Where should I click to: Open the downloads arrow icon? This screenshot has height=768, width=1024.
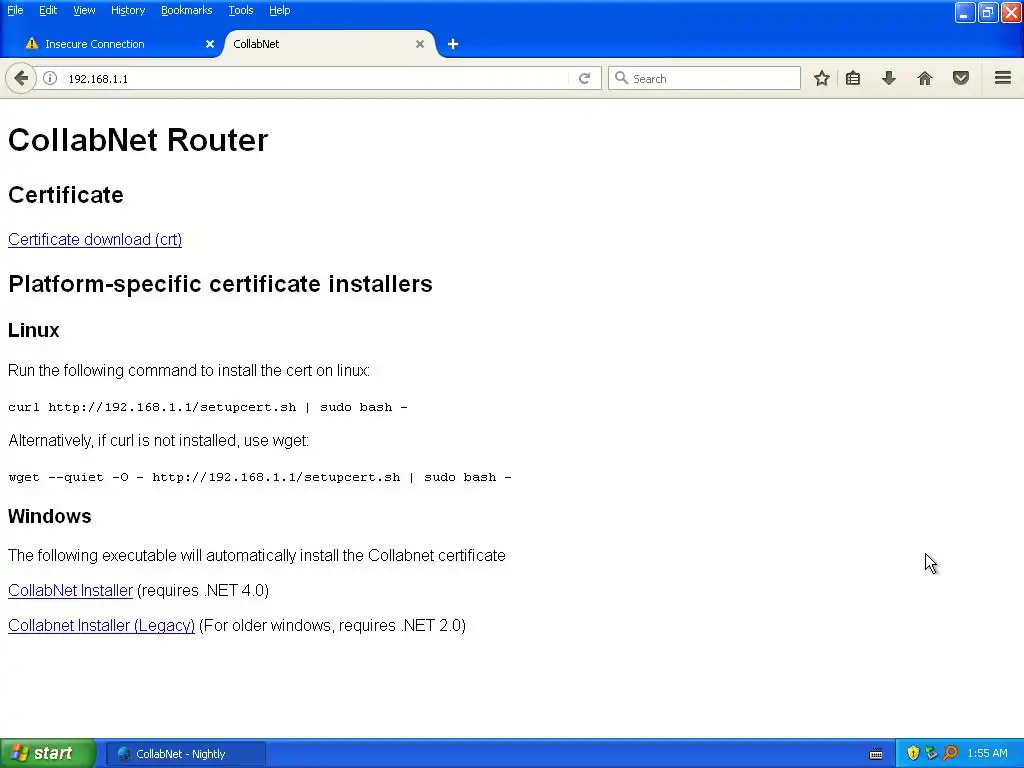tap(889, 78)
